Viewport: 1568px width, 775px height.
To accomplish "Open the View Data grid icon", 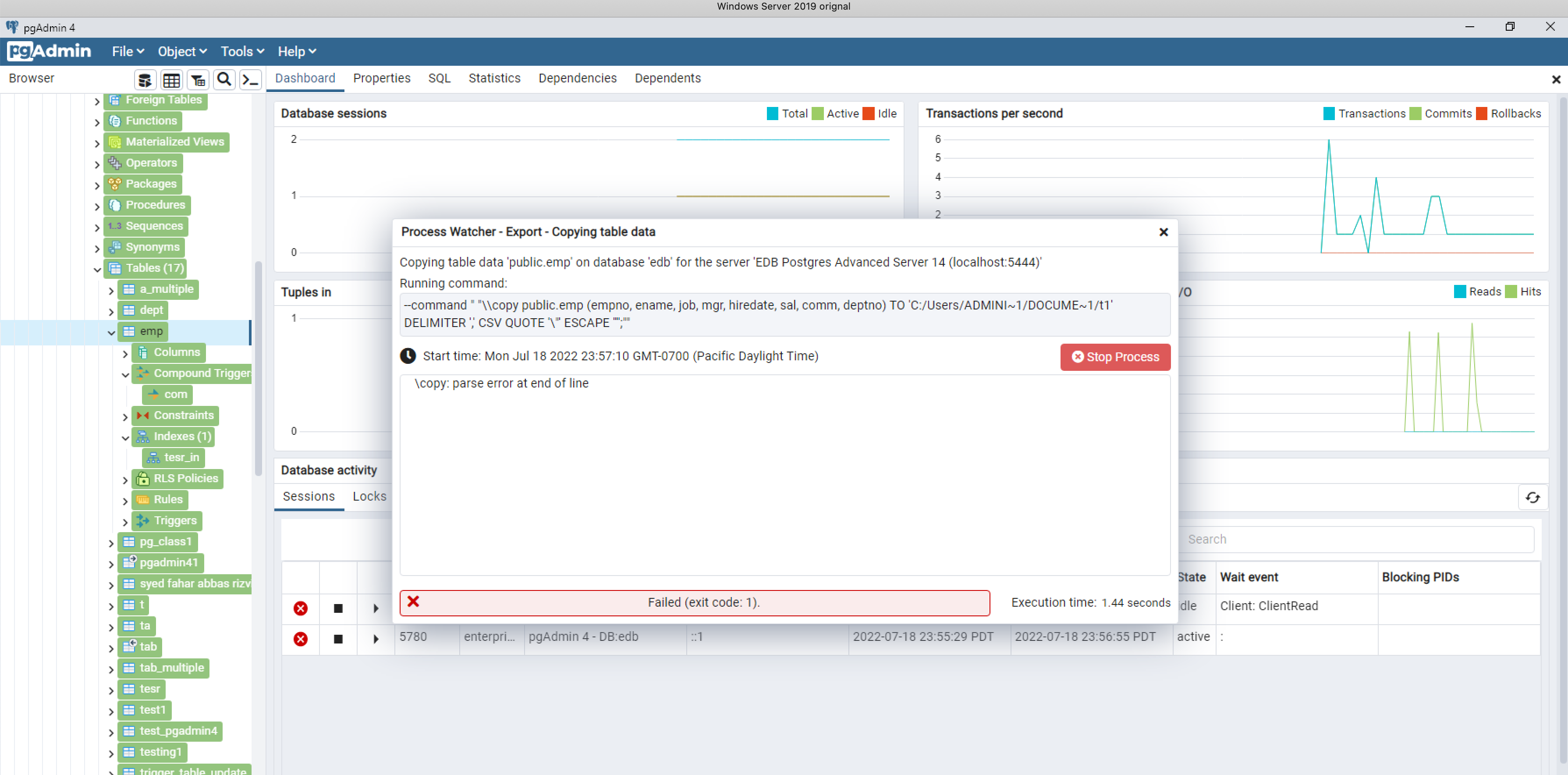I will (171, 79).
